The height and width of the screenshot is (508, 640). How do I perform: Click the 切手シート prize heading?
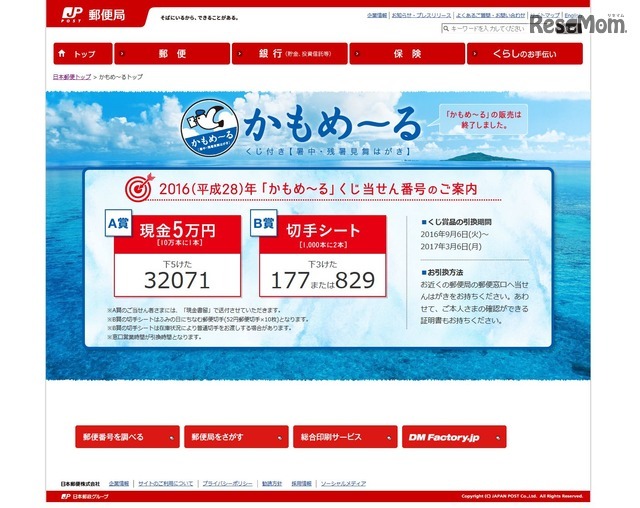(323, 231)
